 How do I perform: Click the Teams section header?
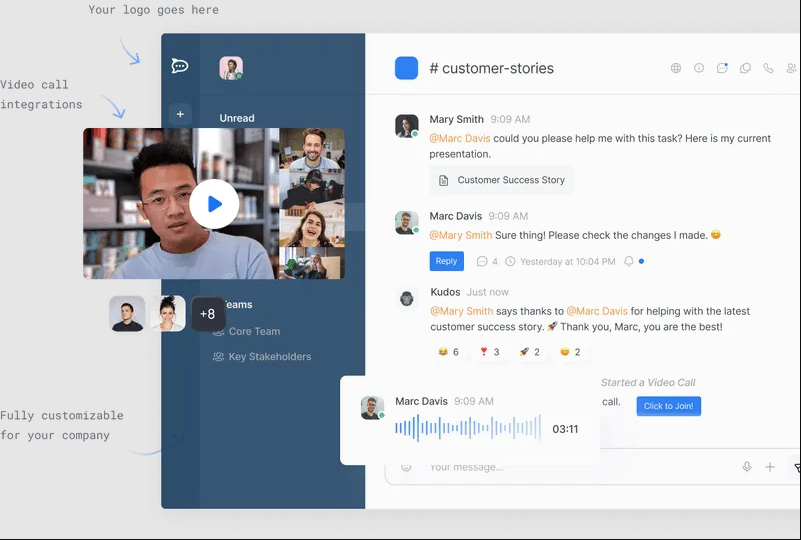click(239, 304)
